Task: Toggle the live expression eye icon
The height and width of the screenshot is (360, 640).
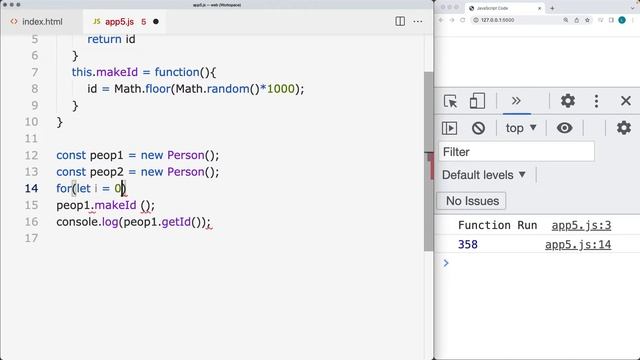Action: (x=564, y=128)
